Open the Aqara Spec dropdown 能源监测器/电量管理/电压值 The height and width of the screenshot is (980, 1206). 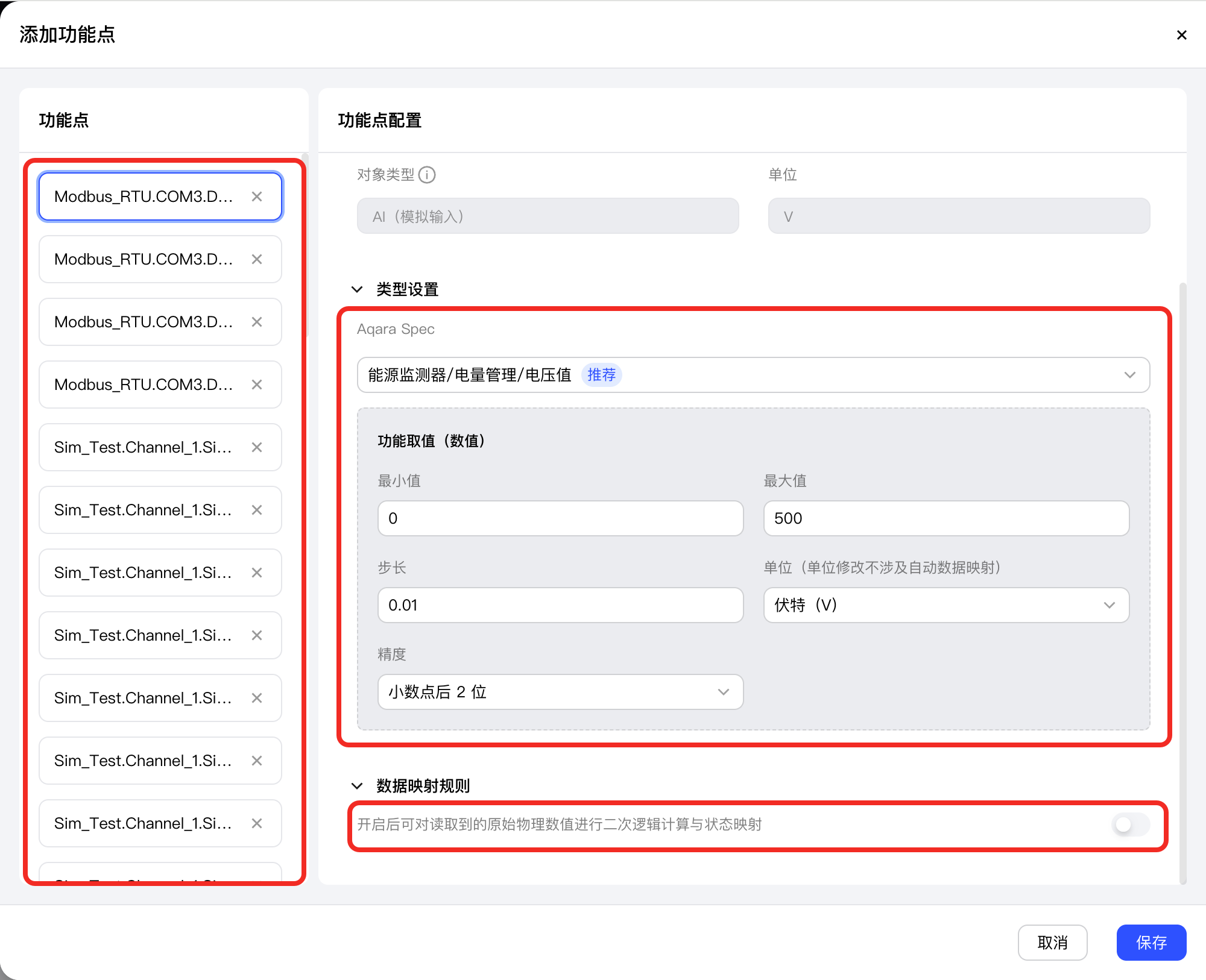(753, 375)
